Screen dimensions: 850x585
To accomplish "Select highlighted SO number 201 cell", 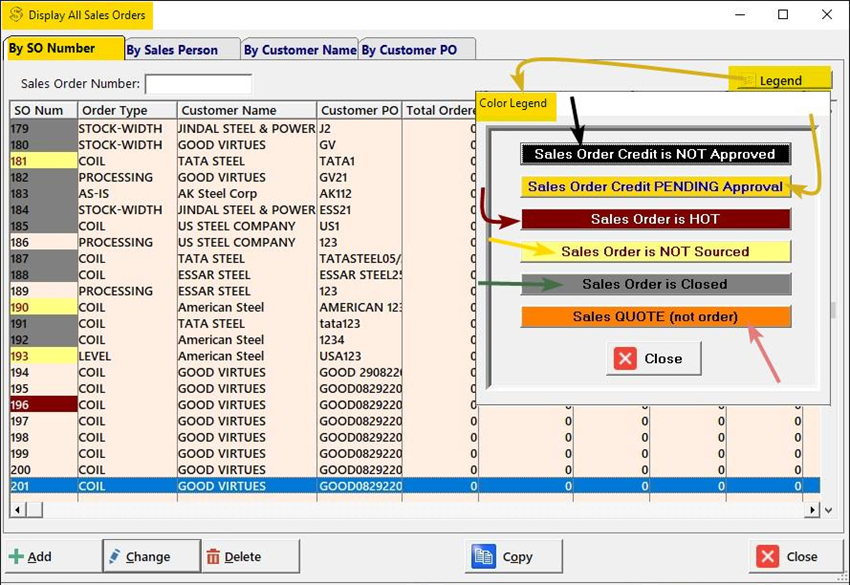I will [43, 486].
